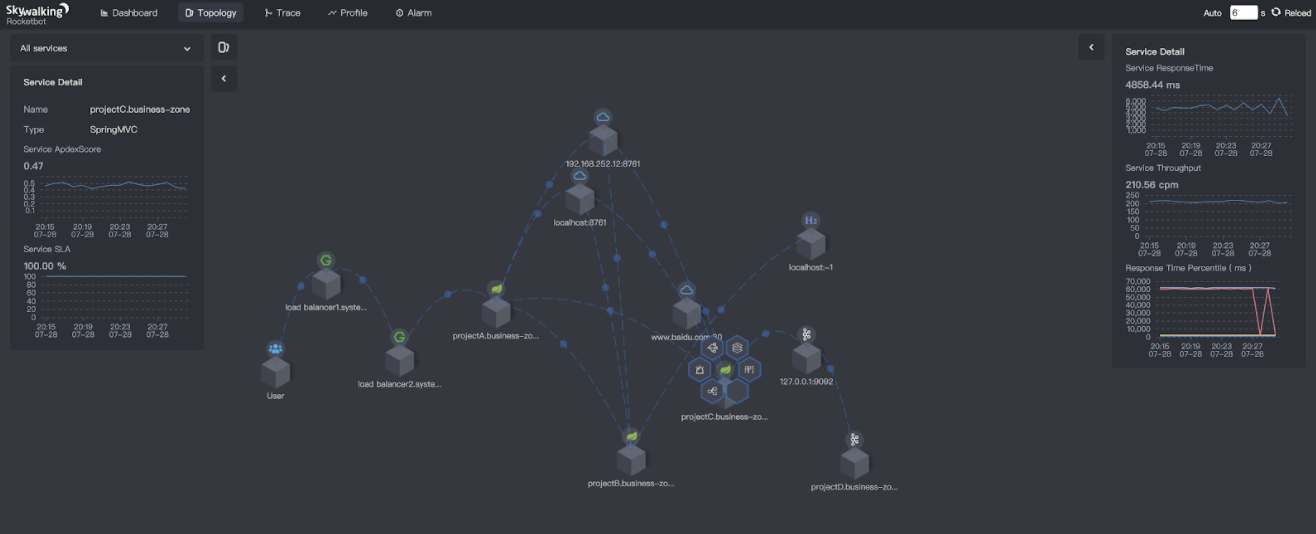This screenshot has width=1316, height=534.
Task: Toggle Auto refresh mode
Action: [1212, 13]
